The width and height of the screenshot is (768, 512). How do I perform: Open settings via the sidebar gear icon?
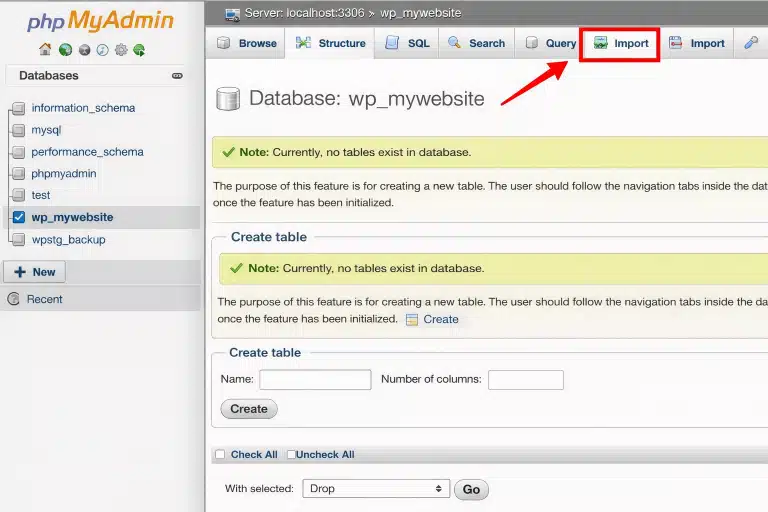121,49
